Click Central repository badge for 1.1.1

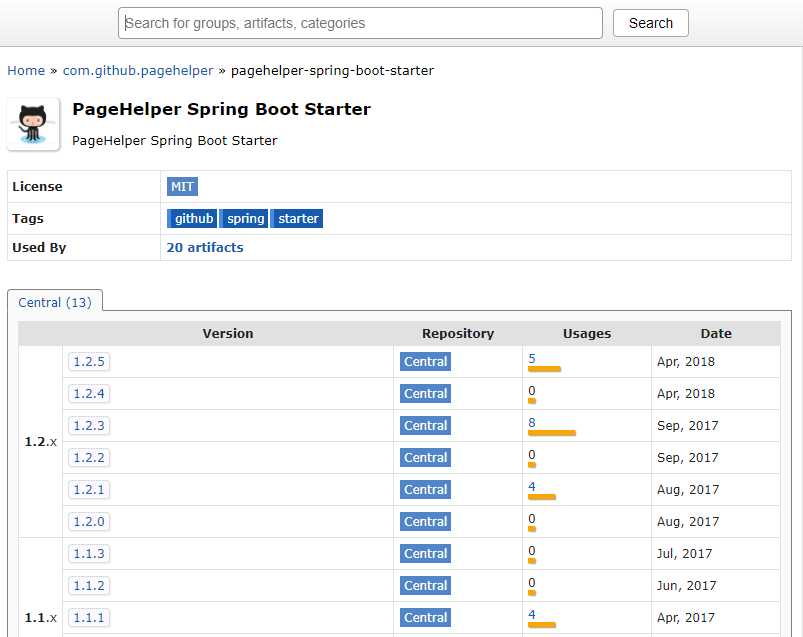(x=425, y=618)
